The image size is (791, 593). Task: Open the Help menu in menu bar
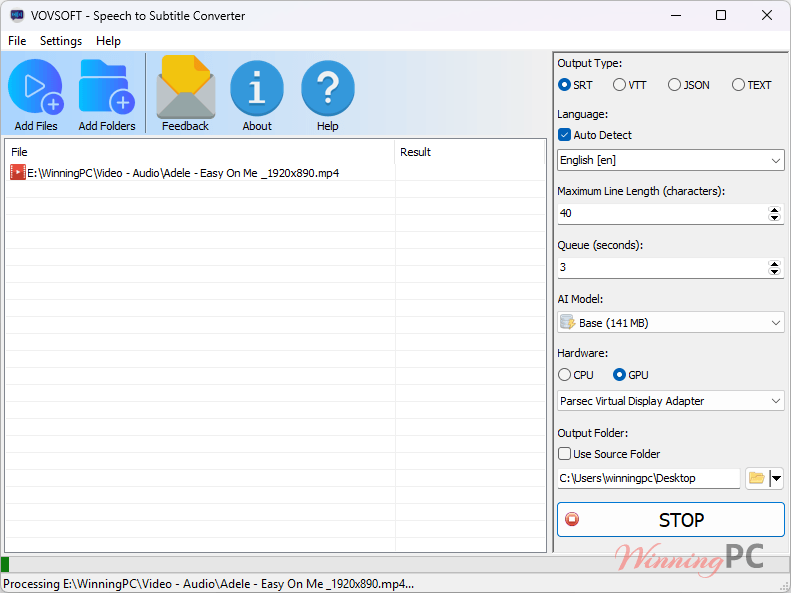pyautogui.click(x=108, y=41)
